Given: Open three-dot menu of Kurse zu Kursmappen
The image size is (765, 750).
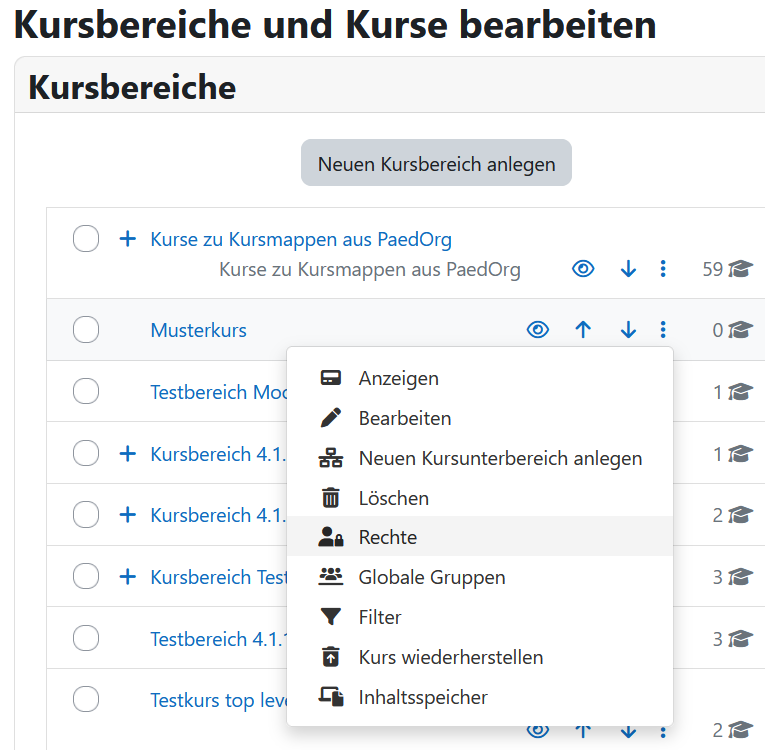Looking at the screenshot, I should [663, 269].
